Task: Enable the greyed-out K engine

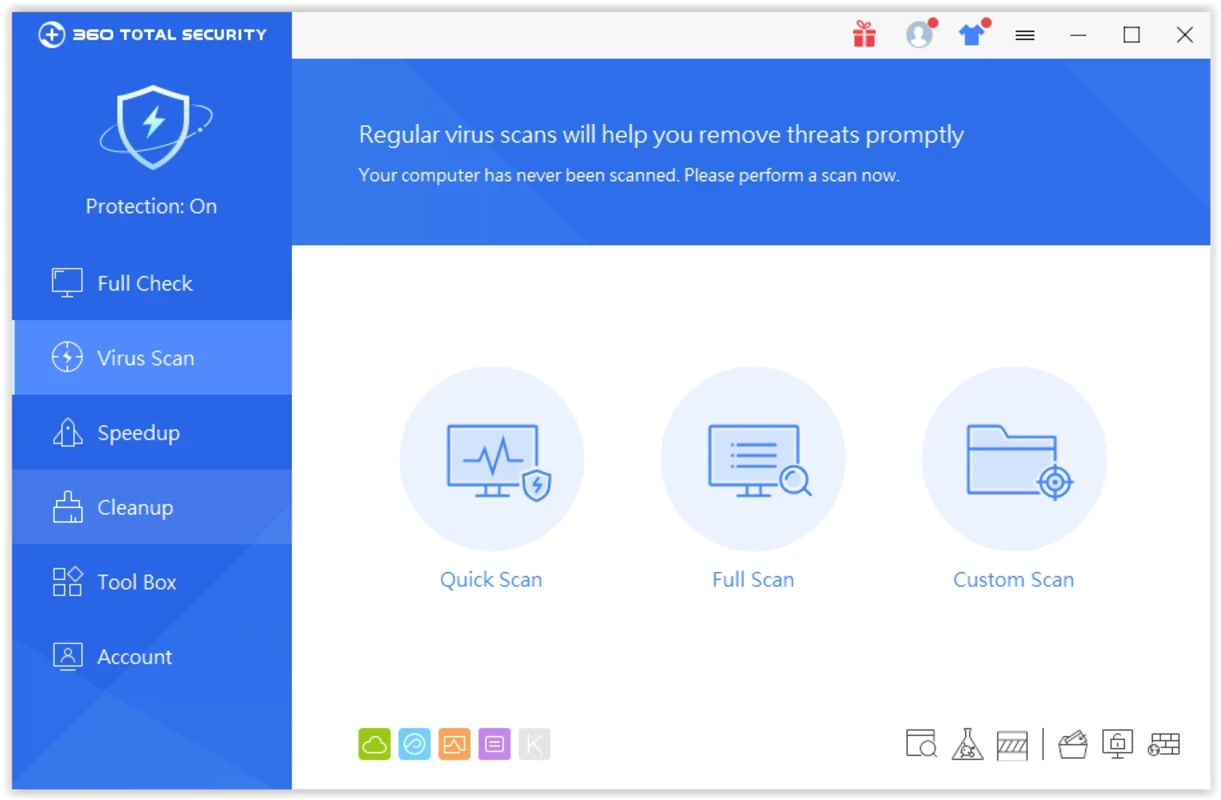Action: (x=534, y=744)
